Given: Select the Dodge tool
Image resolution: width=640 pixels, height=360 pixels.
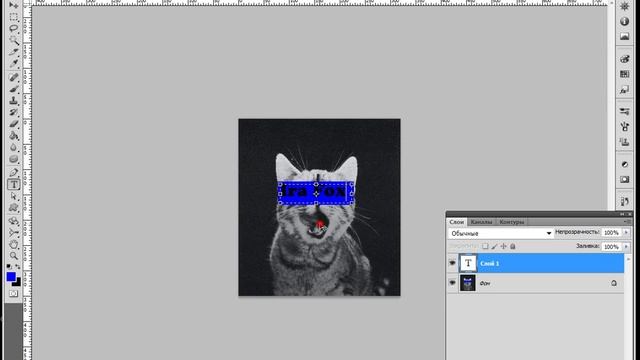Looking at the screenshot, I should (x=13, y=159).
